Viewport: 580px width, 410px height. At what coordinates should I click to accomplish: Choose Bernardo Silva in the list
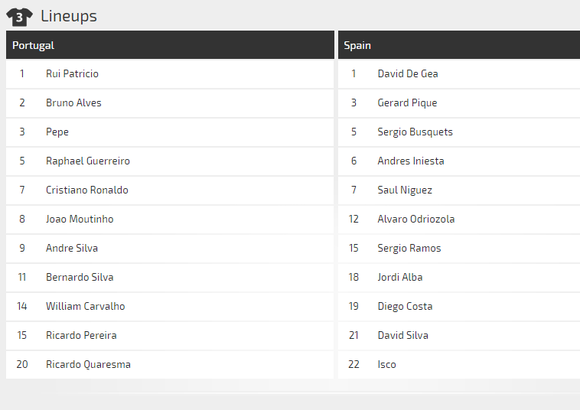click(80, 277)
